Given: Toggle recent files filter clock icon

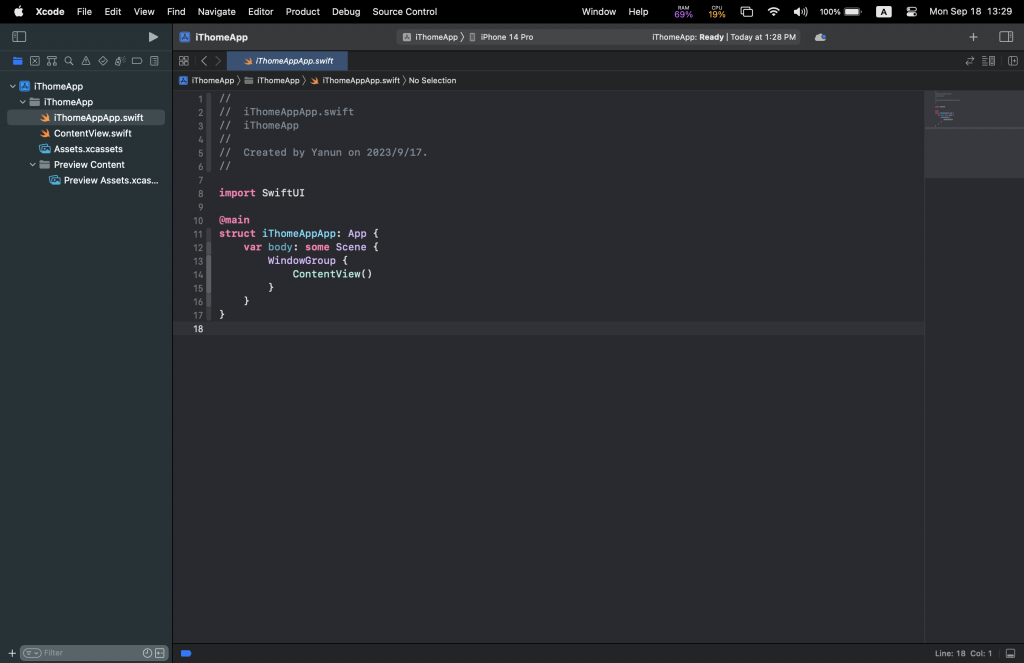Looking at the screenshot, I should pos(148,653).
